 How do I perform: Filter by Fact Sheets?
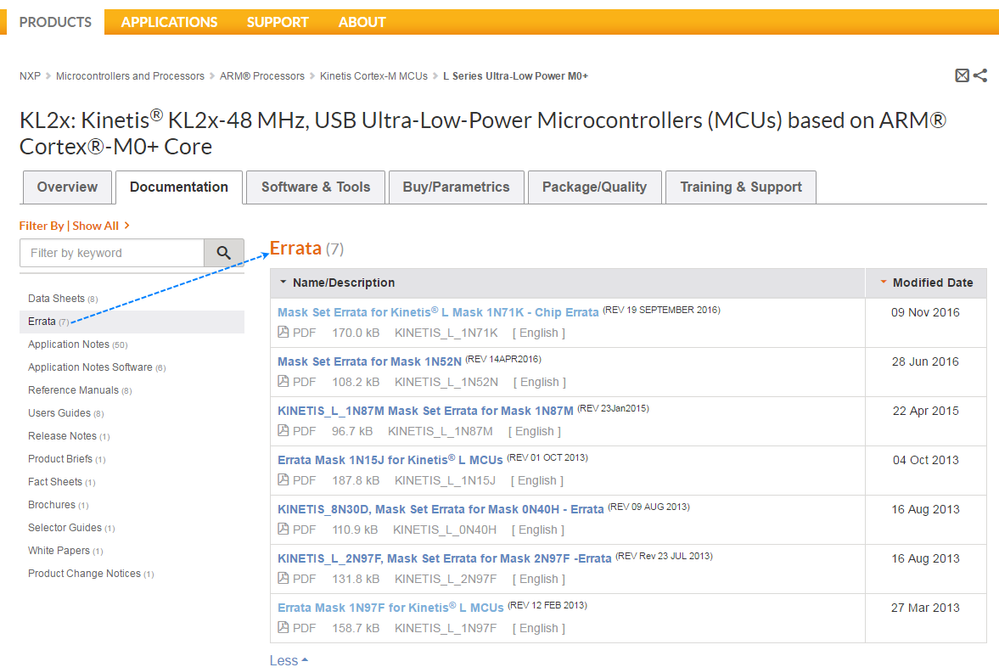point(61,482)
